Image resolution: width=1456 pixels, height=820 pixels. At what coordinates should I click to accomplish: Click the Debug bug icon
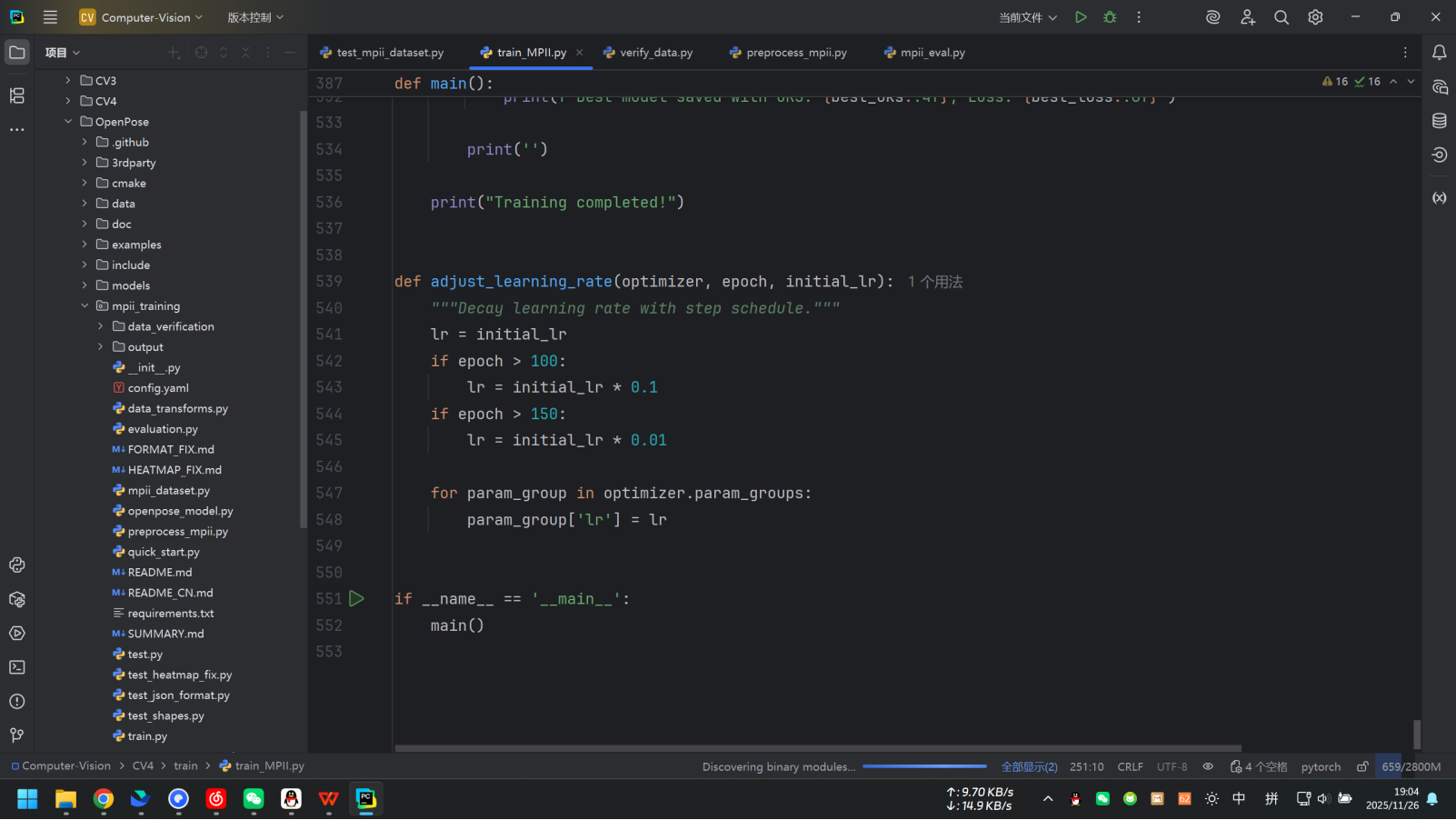(x=1110, y=17)
